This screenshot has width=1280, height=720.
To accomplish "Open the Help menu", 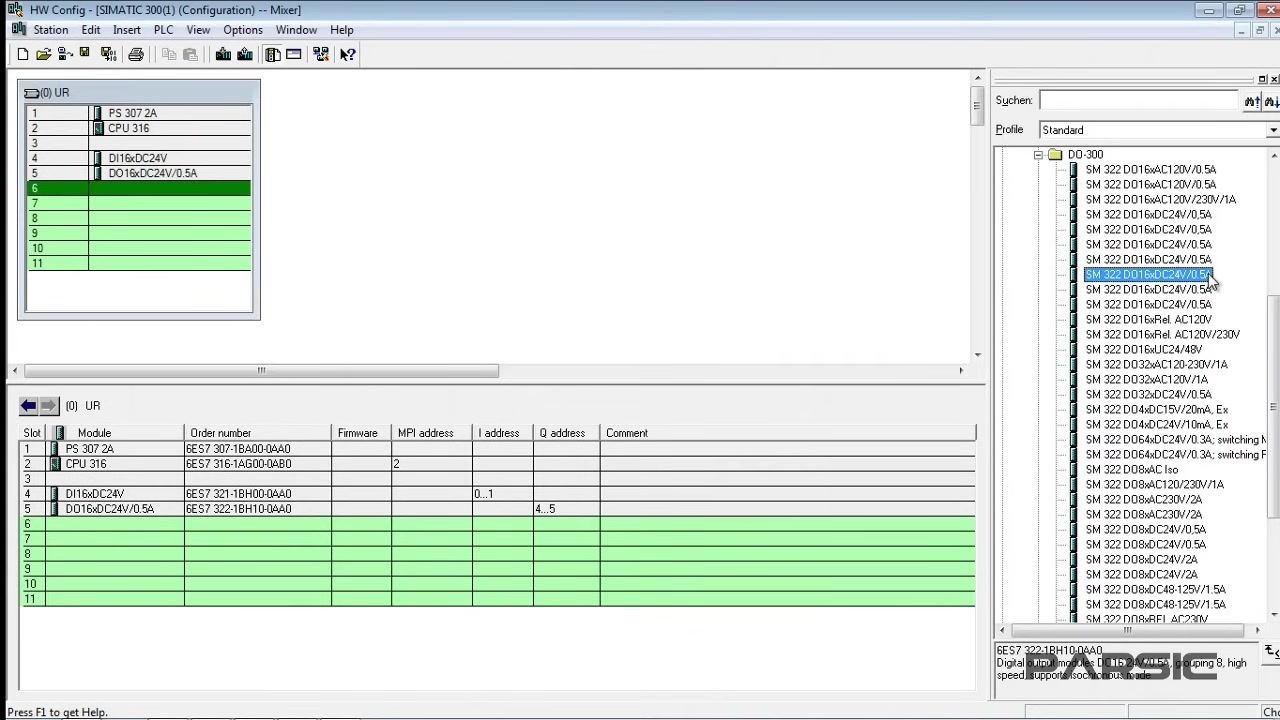I will pyautogui.click(x=342, y=30).
